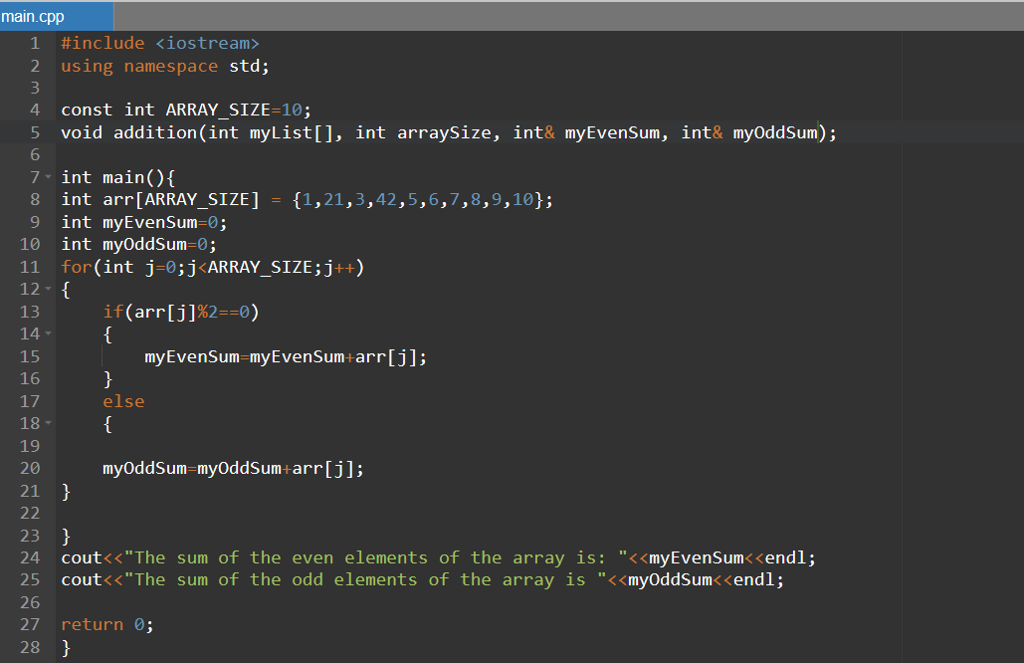Image resolution: width=1024 pixels, height=663 pixels.
Task: Click line number 1 in the gutter
Action: pos(34,43)
